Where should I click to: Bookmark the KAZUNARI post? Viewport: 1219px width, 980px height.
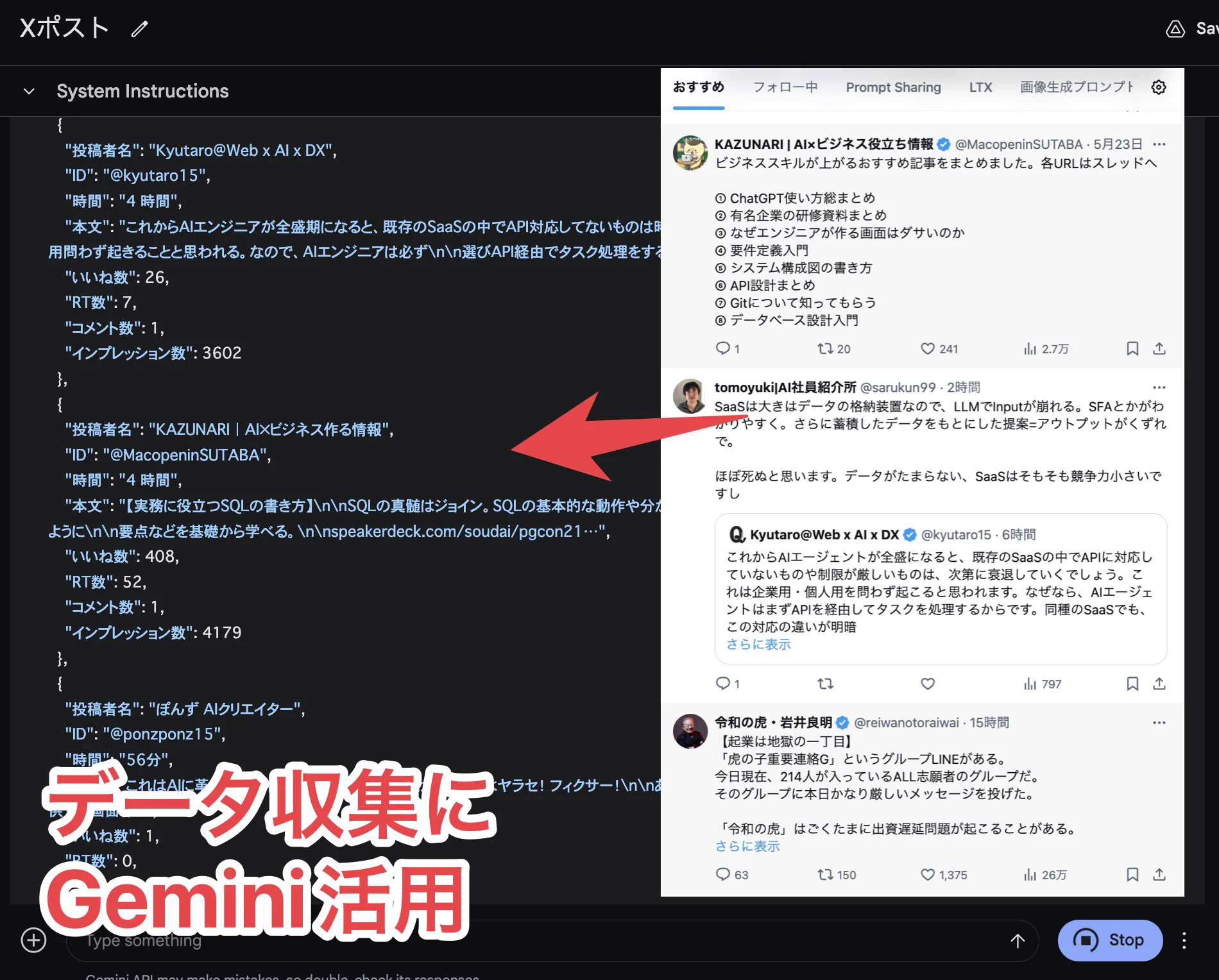tap(1132, 348)
